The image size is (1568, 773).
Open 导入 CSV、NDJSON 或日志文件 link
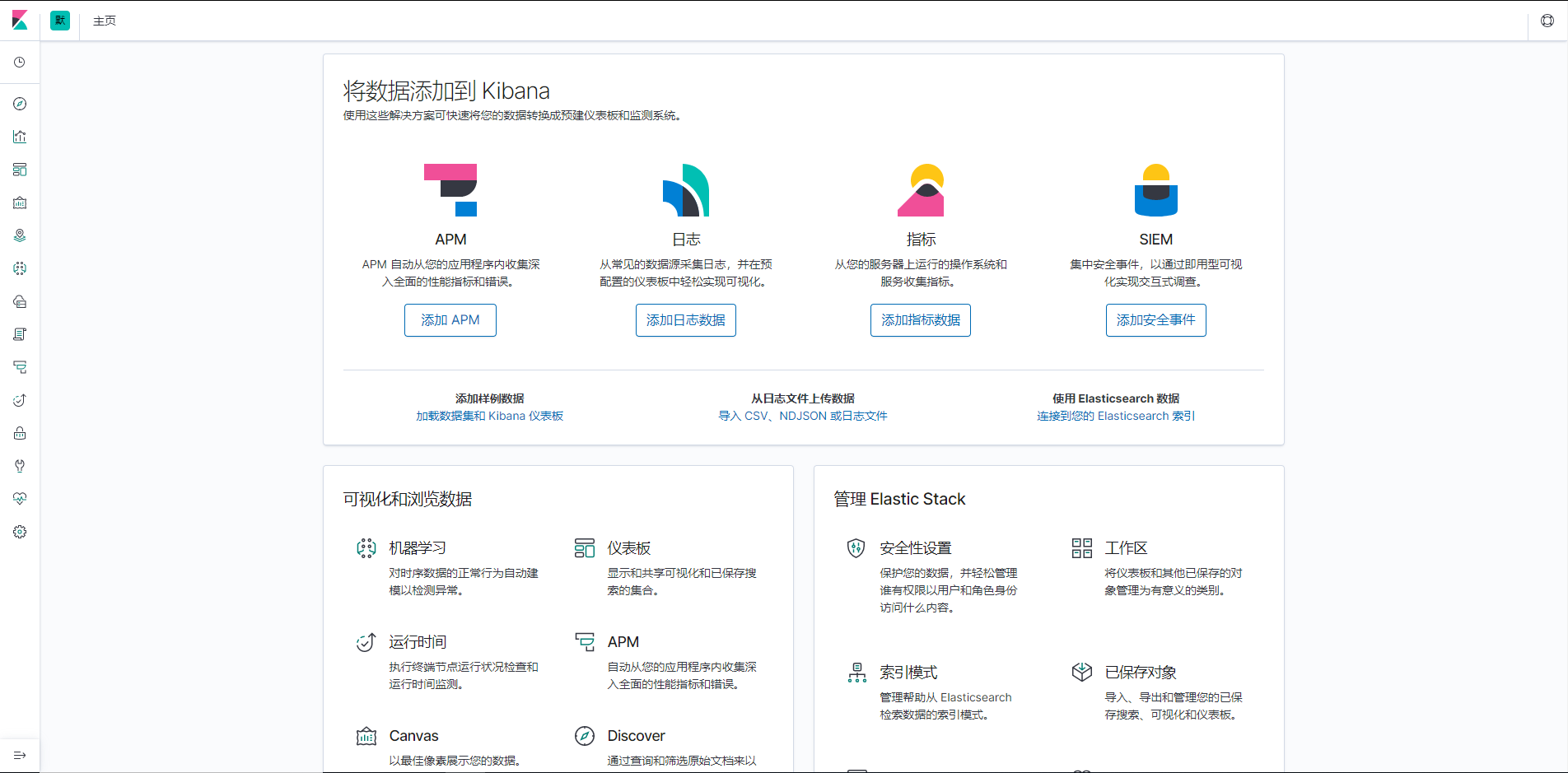(x=803, y=416)
